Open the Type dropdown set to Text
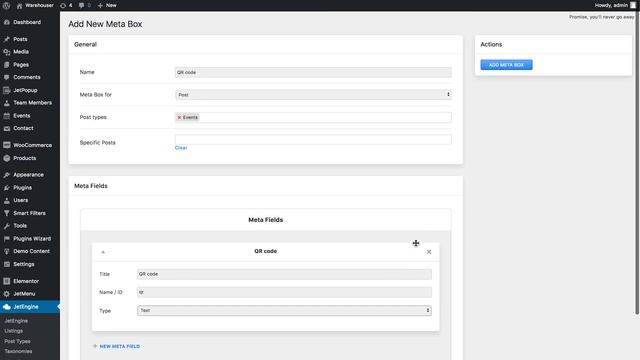640x360 pixels. (284, 311)
